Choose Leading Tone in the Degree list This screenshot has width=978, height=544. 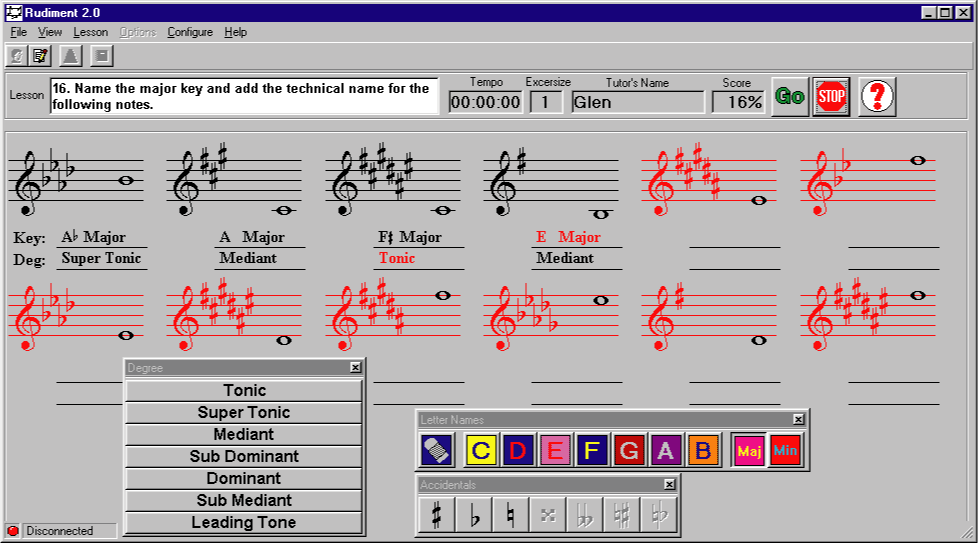pyautogui.click(x=244, y=522)
